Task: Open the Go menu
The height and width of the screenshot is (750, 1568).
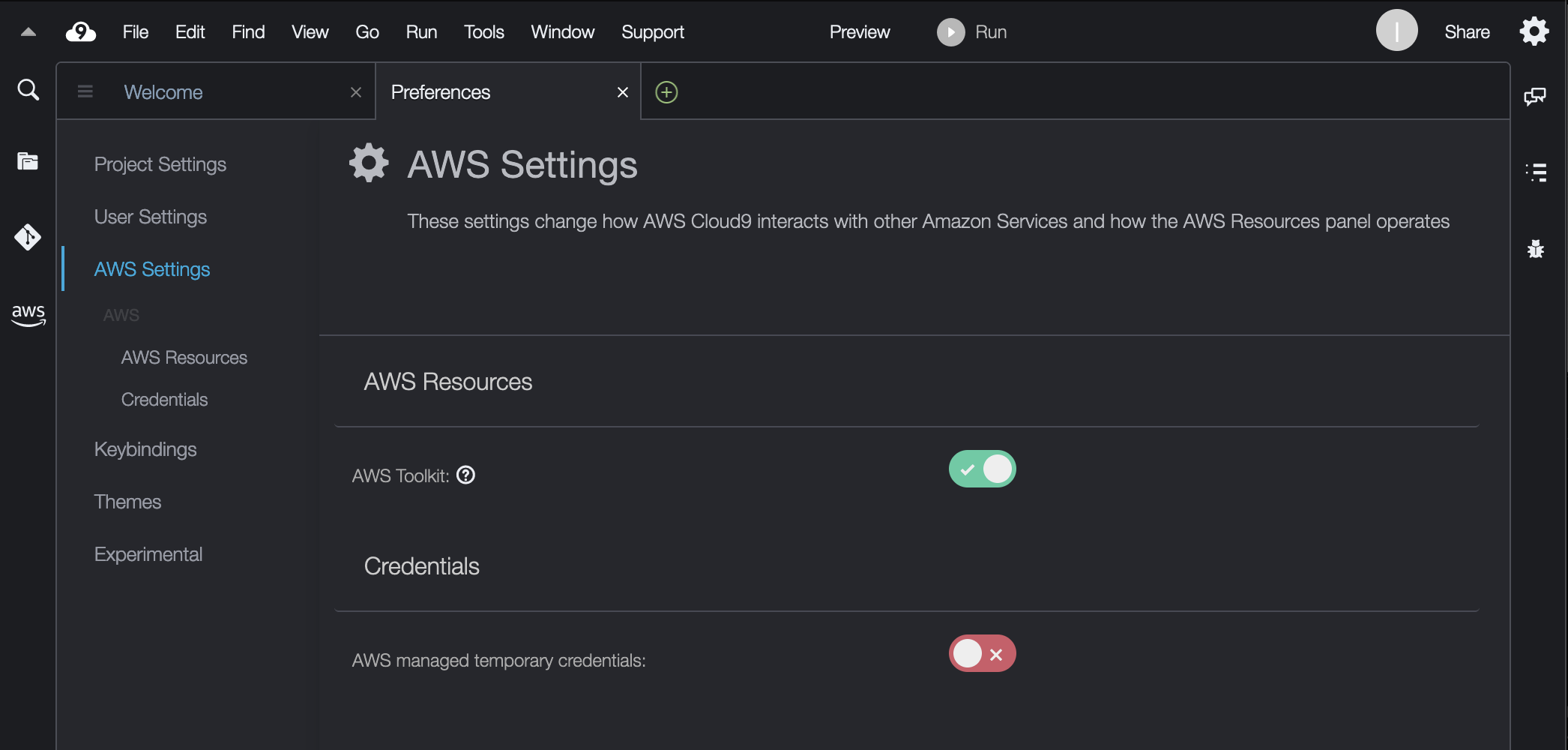Action: click(x=367, y=31)
